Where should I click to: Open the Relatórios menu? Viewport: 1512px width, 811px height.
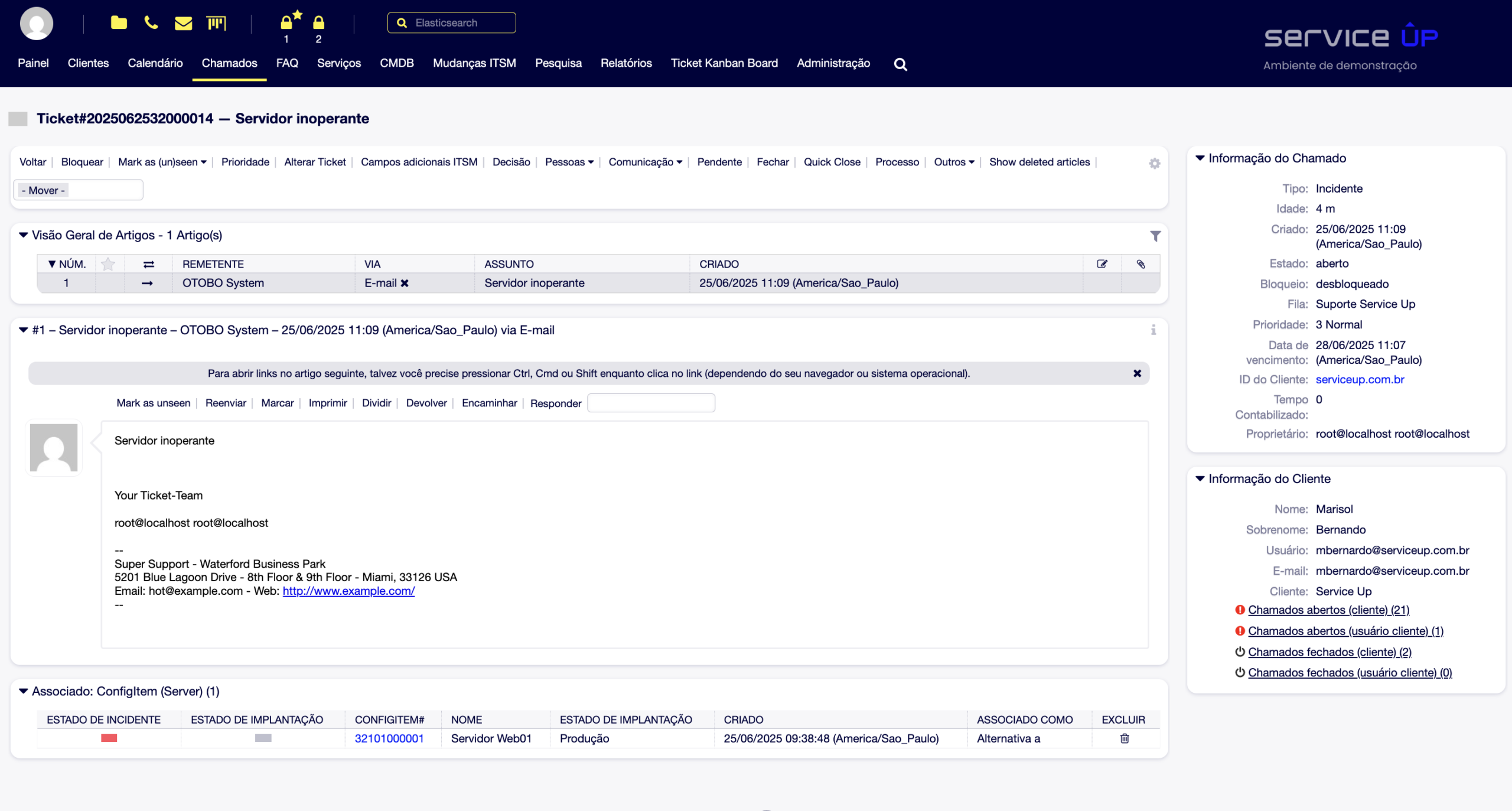point(626,63)
